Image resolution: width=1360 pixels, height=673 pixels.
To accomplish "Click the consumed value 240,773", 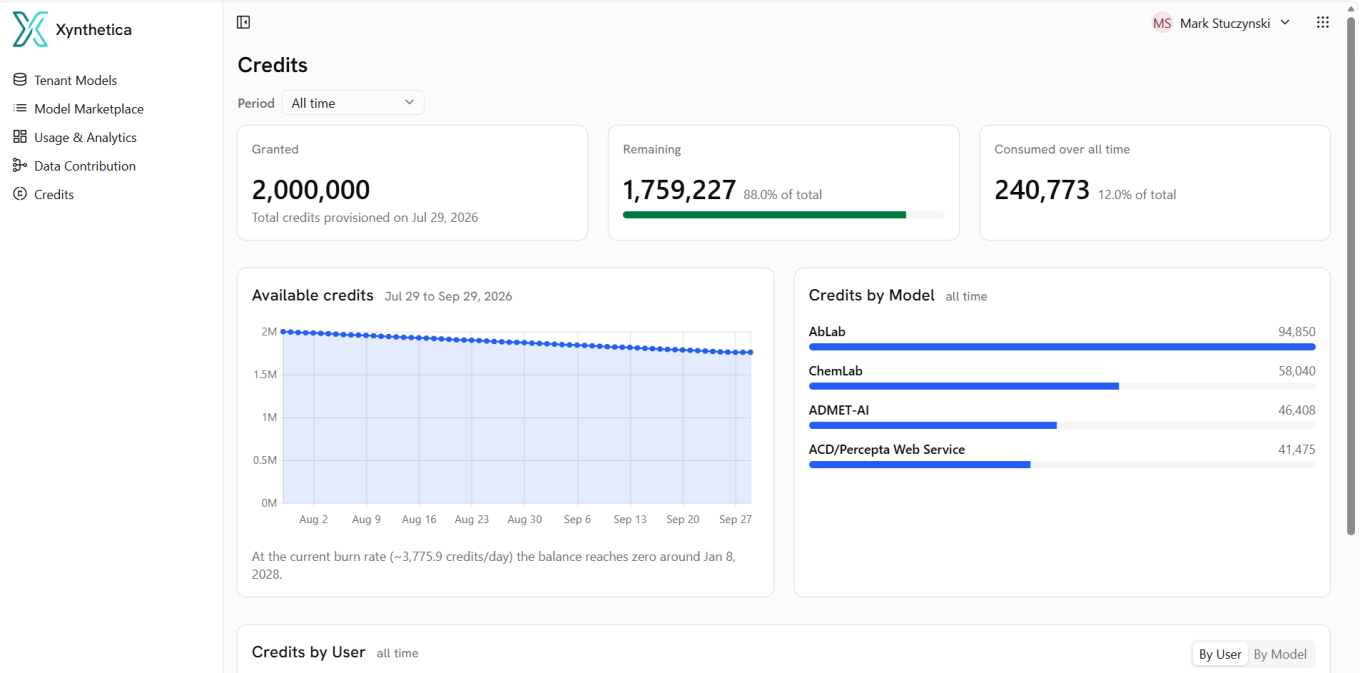I will tap(1042, 190).
